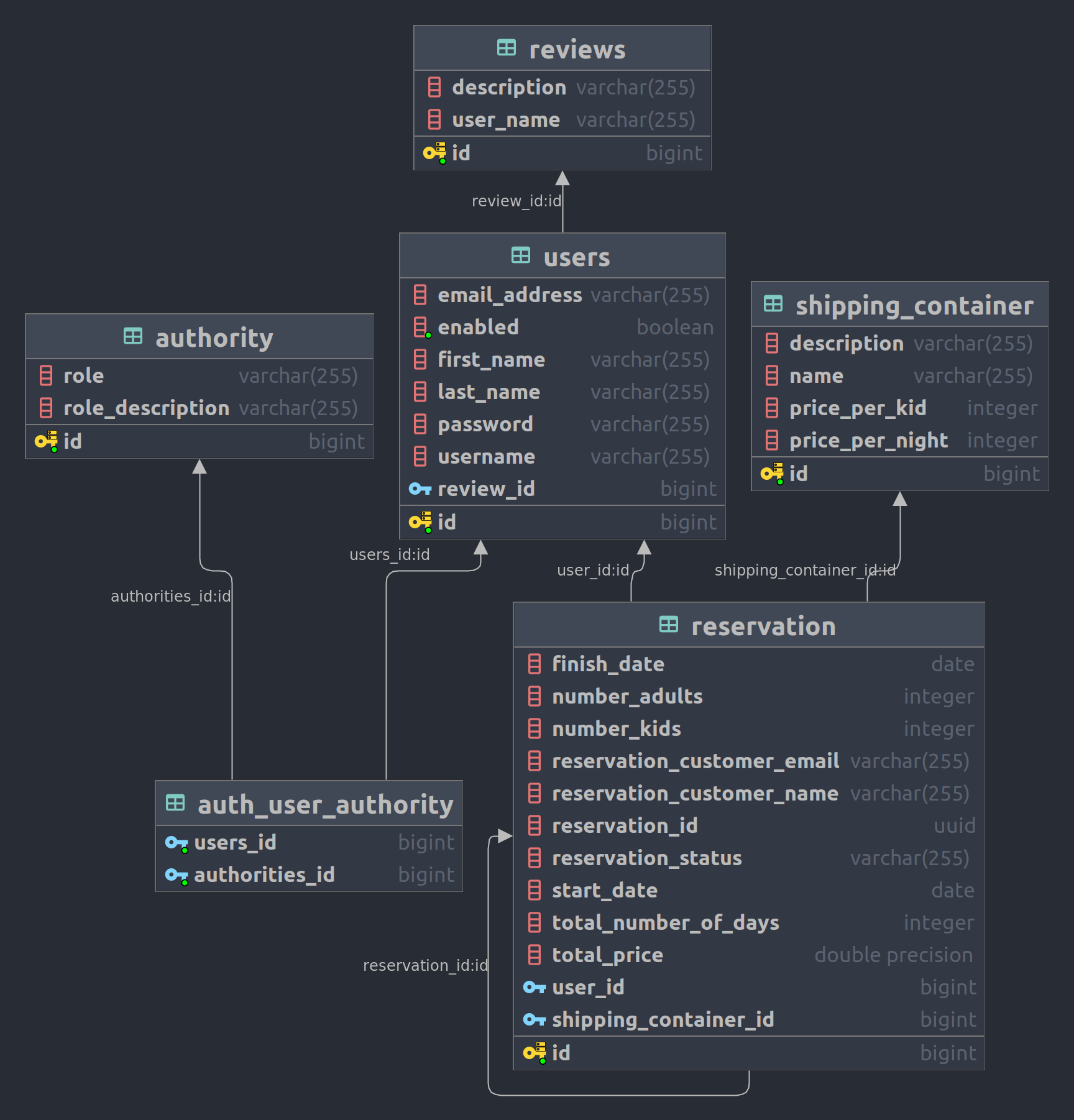Select the user_id:id relationship label
The image size is (1074, 1120).
point(594,570)
